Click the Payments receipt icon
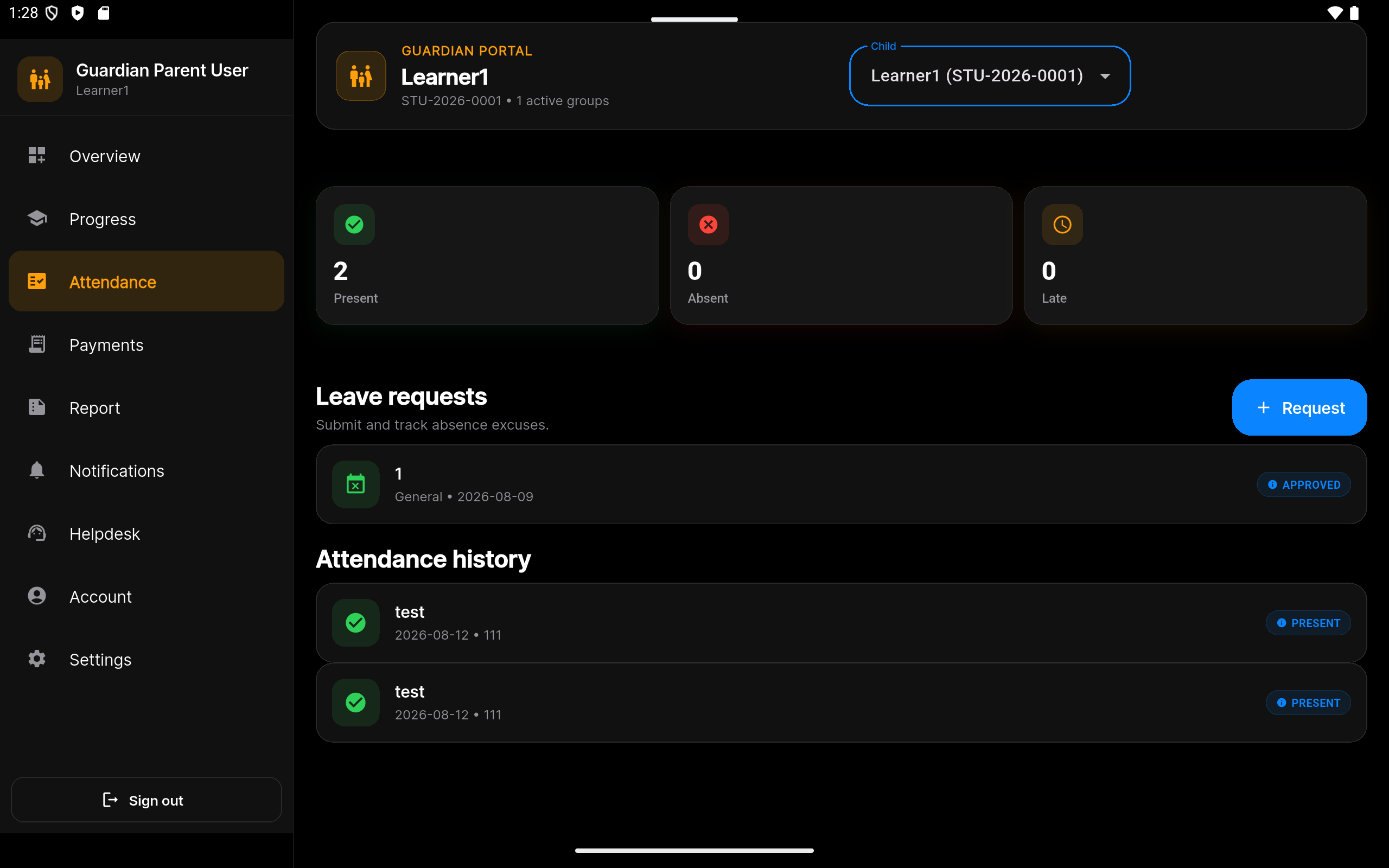 point(37,344)
